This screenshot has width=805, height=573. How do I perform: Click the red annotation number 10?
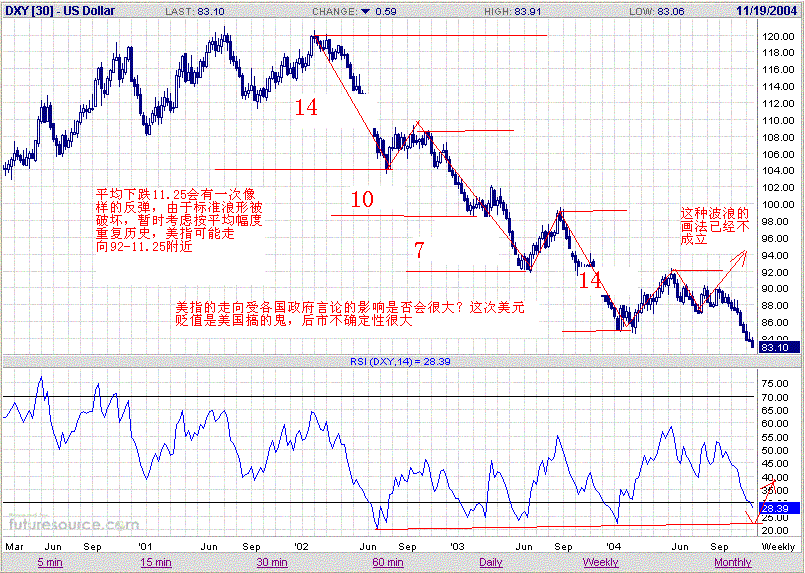362,199
